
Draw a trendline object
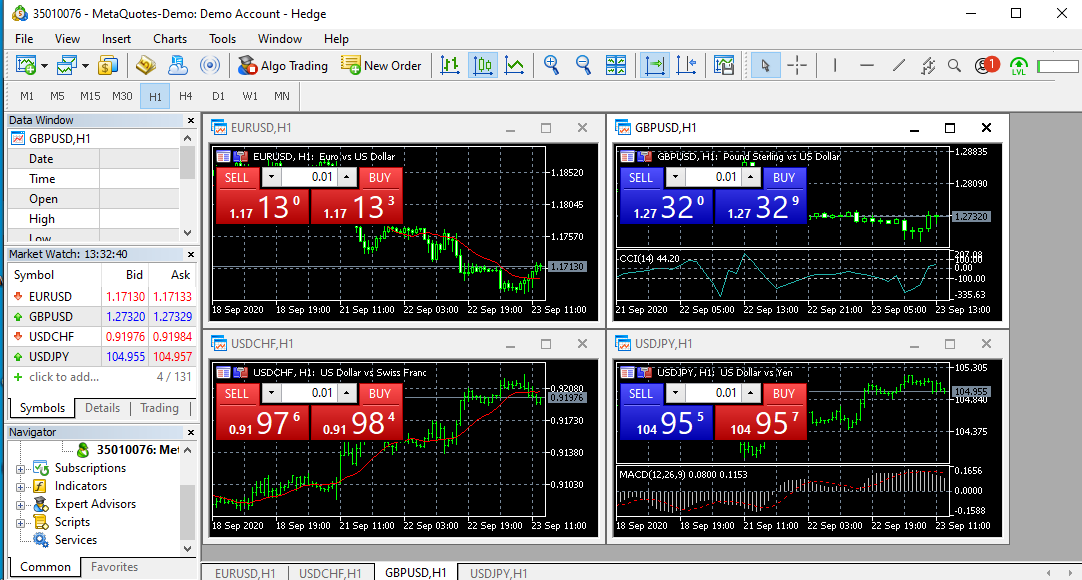(898, 66)
